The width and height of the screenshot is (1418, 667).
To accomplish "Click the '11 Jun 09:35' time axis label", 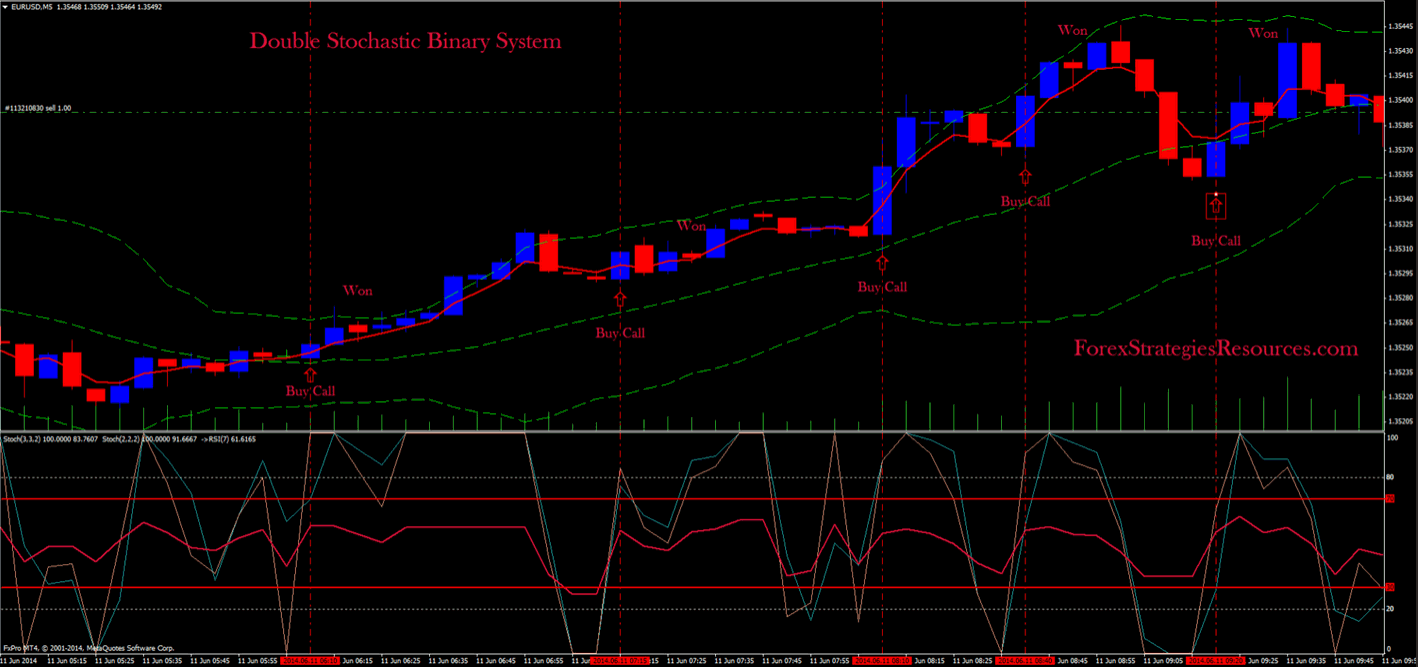I will (1306, 661).
